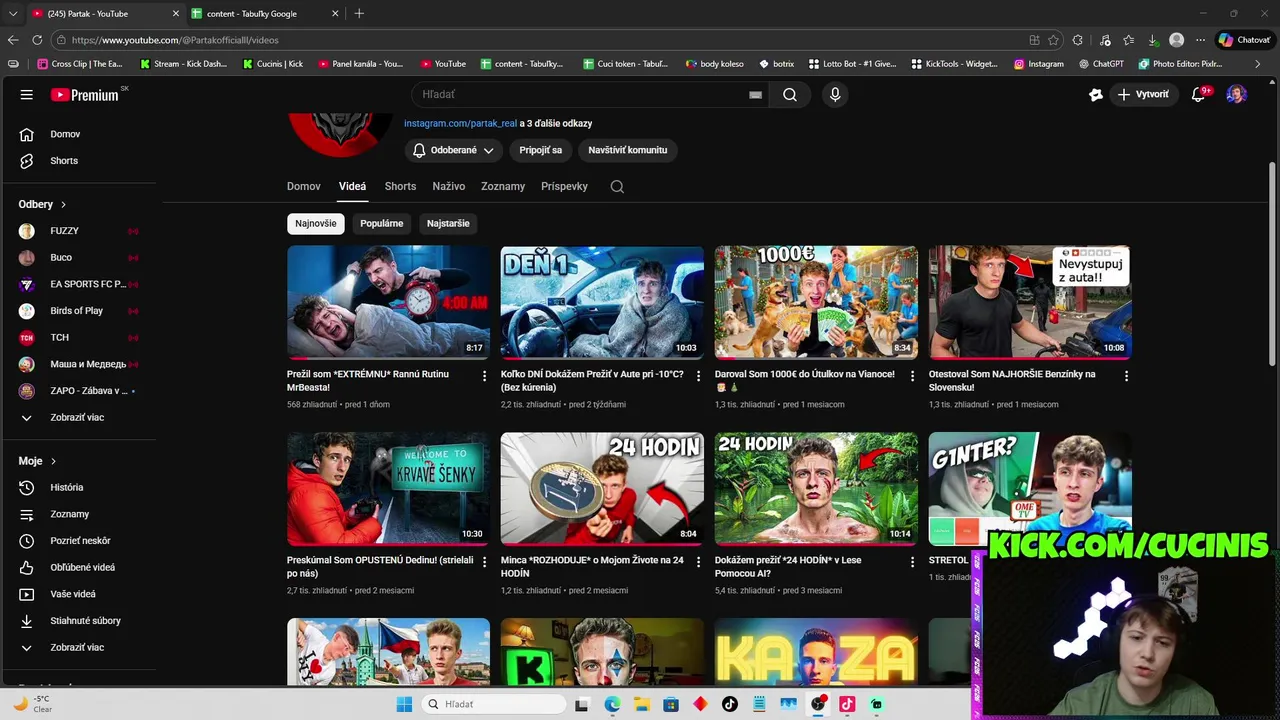Viewport: 1280px width, 720px height.
Task: Switch to the Domov channel tab
Action: pyautogui.click(x=304, y=186)
